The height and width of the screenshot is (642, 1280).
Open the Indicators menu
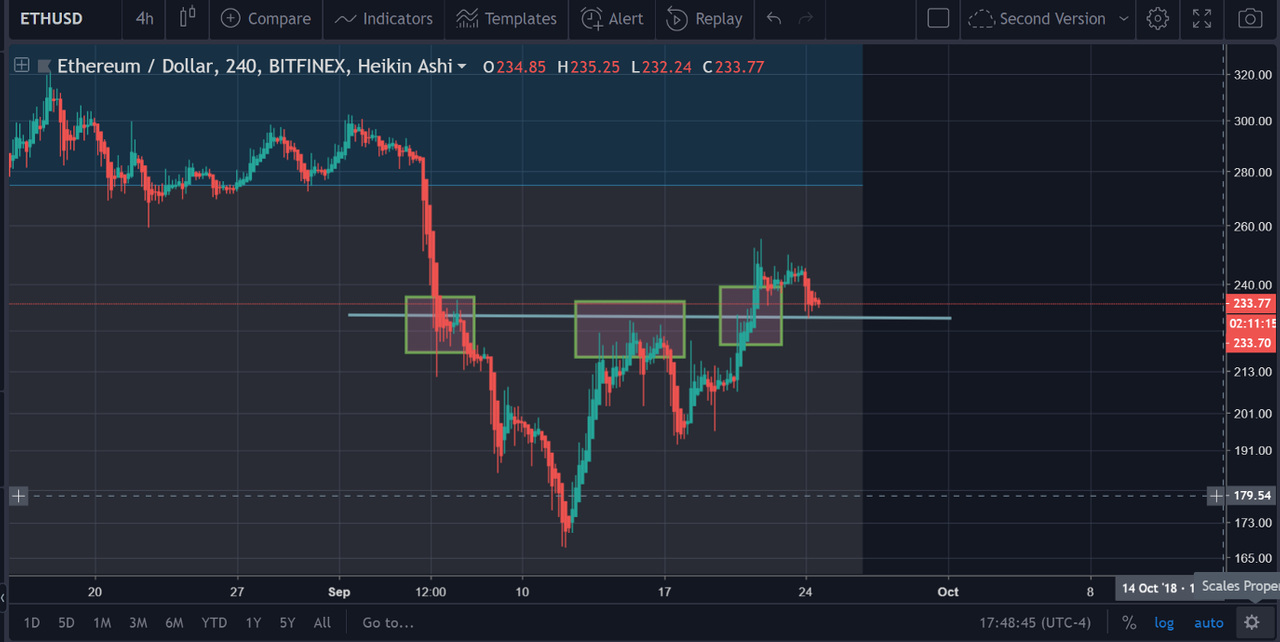pyautogui.click(x=384, y=18)
